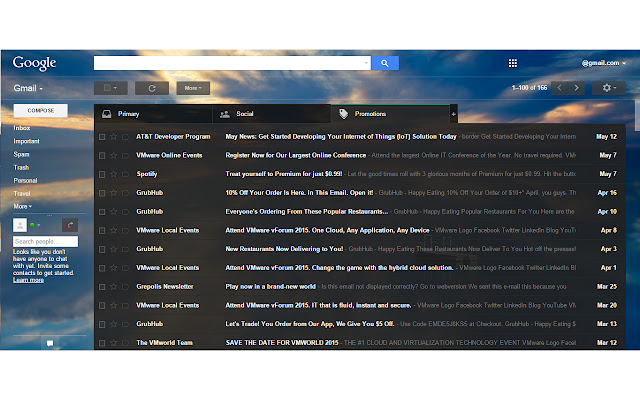The image size is (640, 400).
Task: Mark Grepolis Newsletter email as important
Action: (x=125, y=287)
